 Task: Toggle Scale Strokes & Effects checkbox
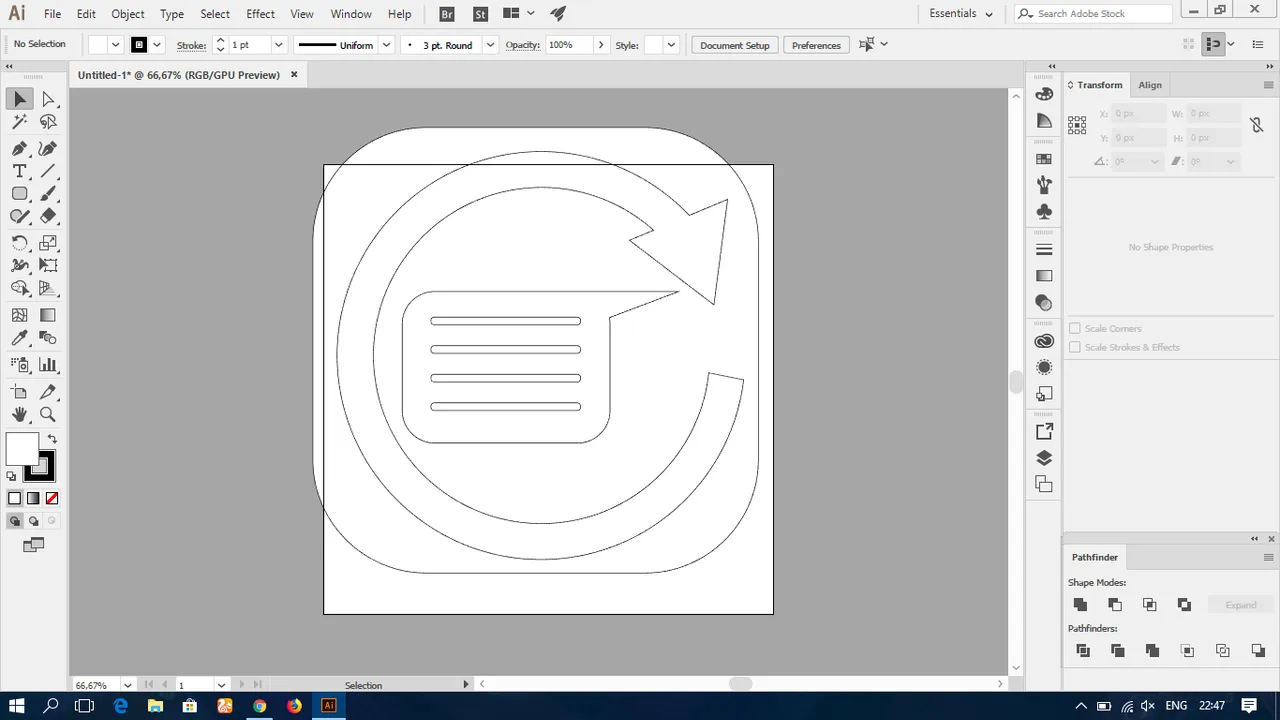pos(1075,347)
